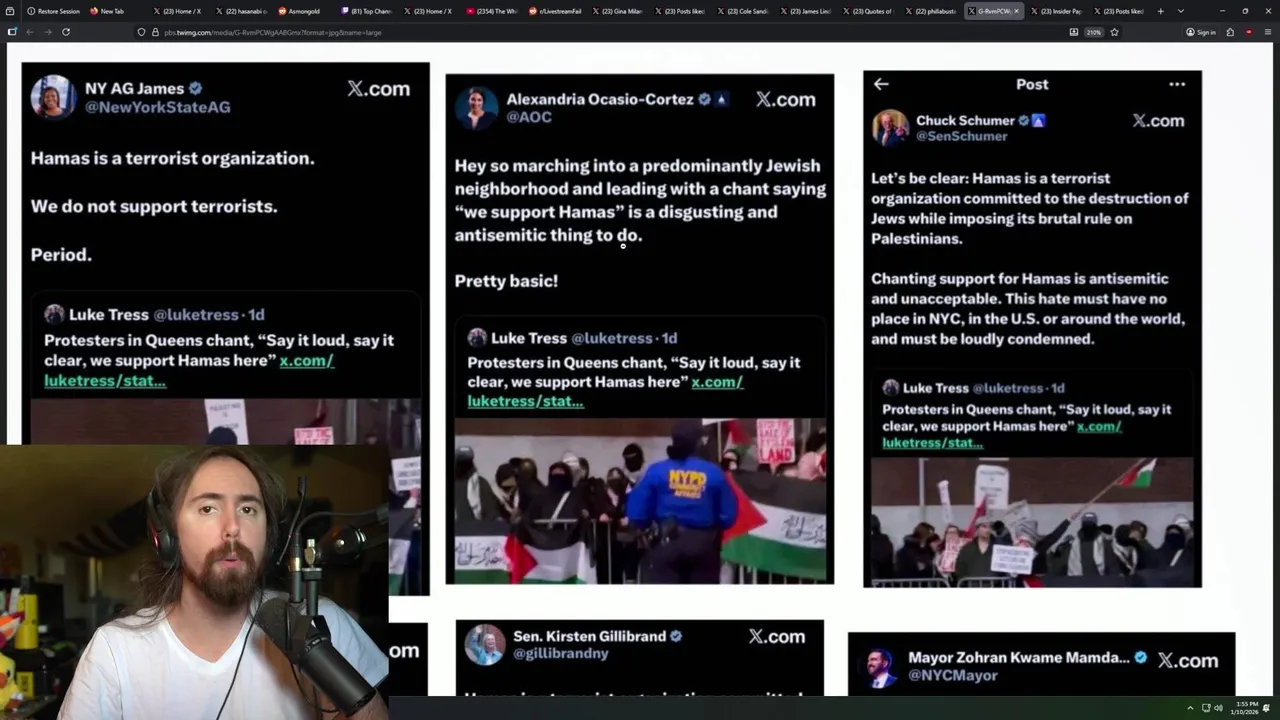Switch to the Asmongold Reddit tab
1280x720 pixels.
point(304,11)
